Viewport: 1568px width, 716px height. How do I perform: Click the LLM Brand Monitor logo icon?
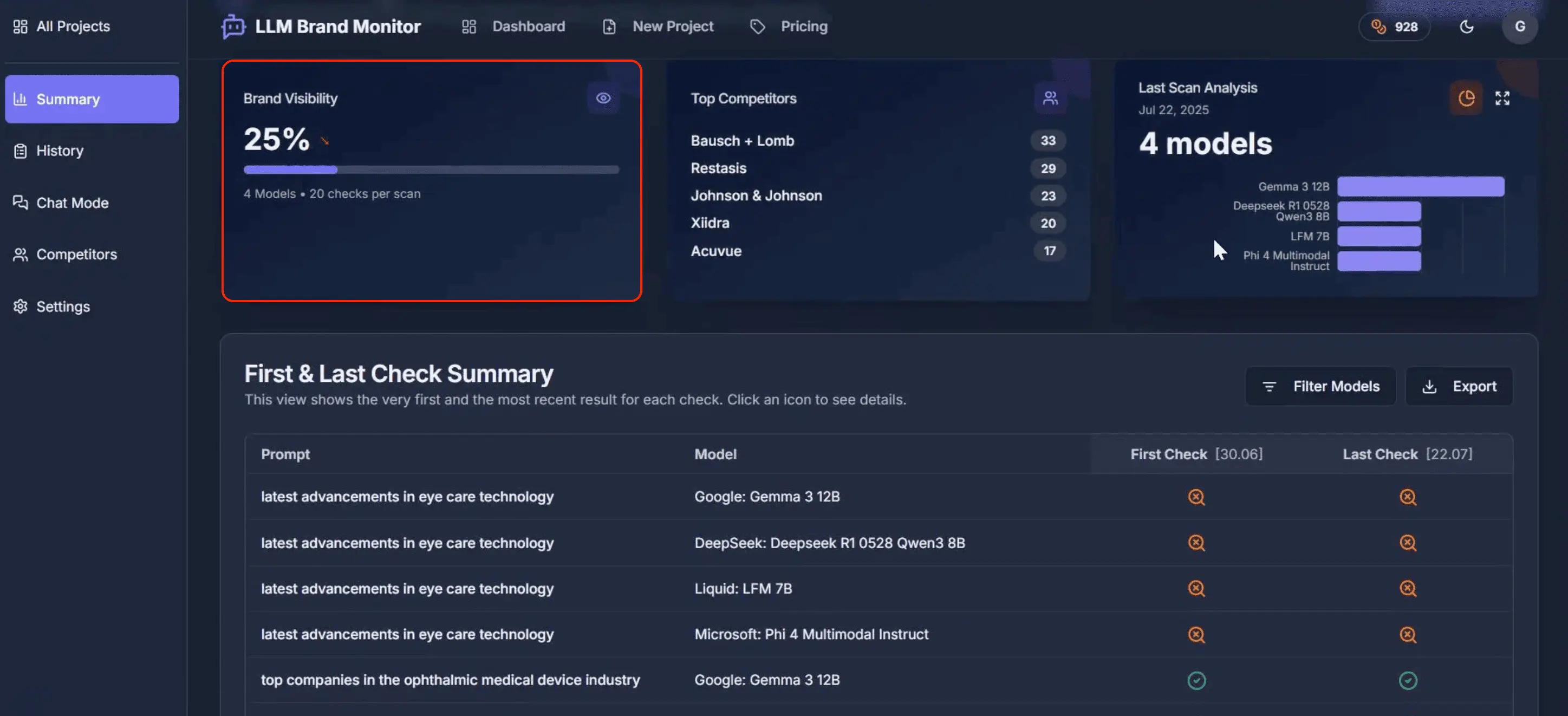click(233, 26)
